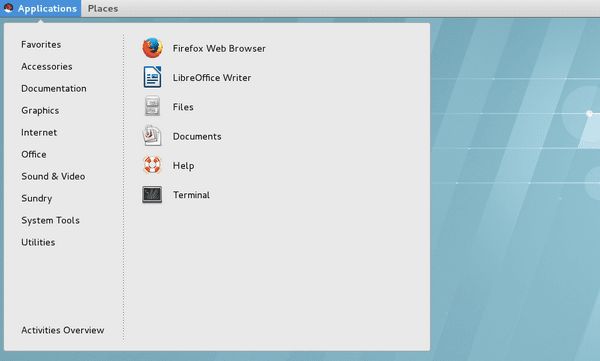Open the Sundry category
This screenshot has width=600, height=361.
(x=37, y=198)
